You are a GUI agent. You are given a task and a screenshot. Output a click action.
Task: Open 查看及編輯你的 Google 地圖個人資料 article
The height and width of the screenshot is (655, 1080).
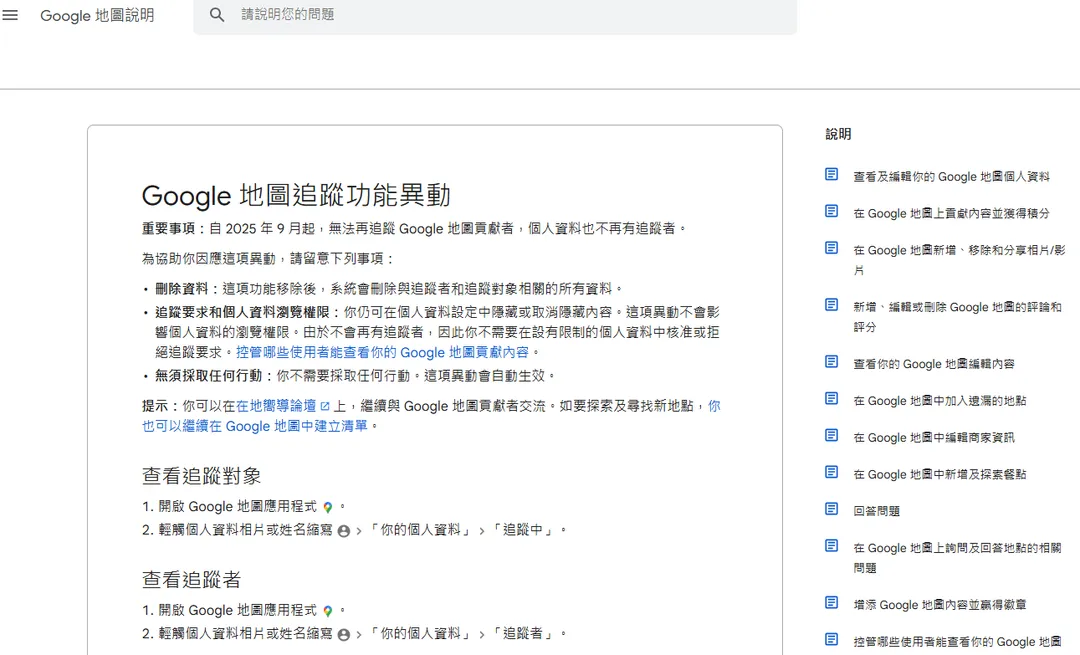click(x=951, y=177)
